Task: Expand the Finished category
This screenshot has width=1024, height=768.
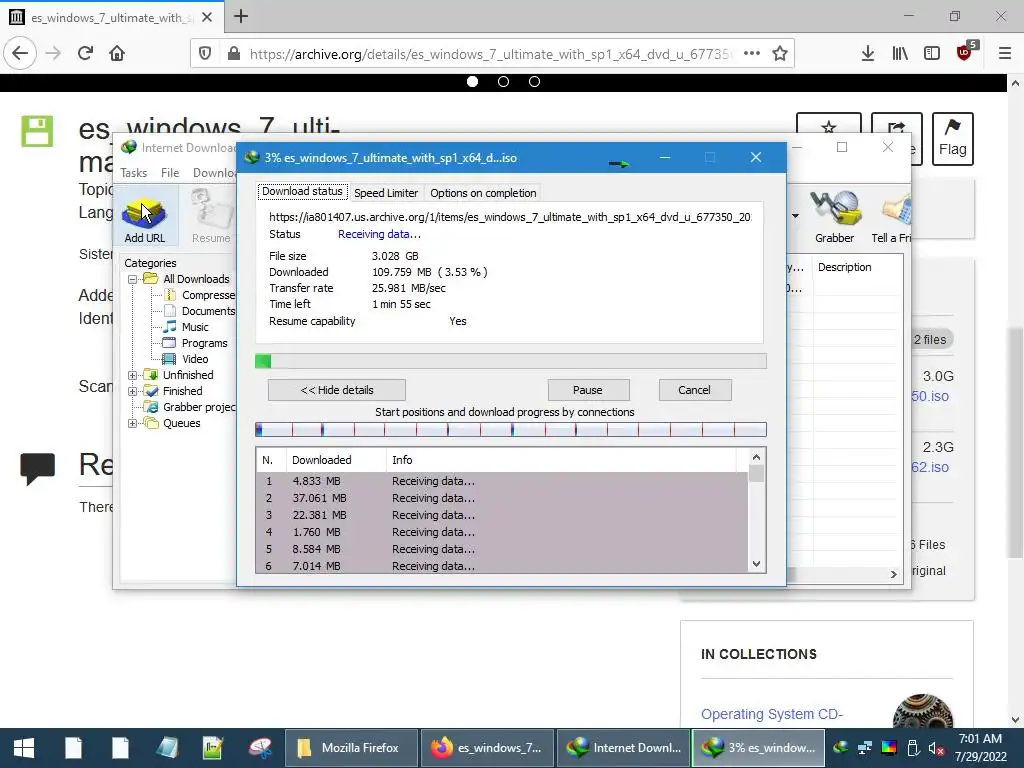Action: (133, 391)
